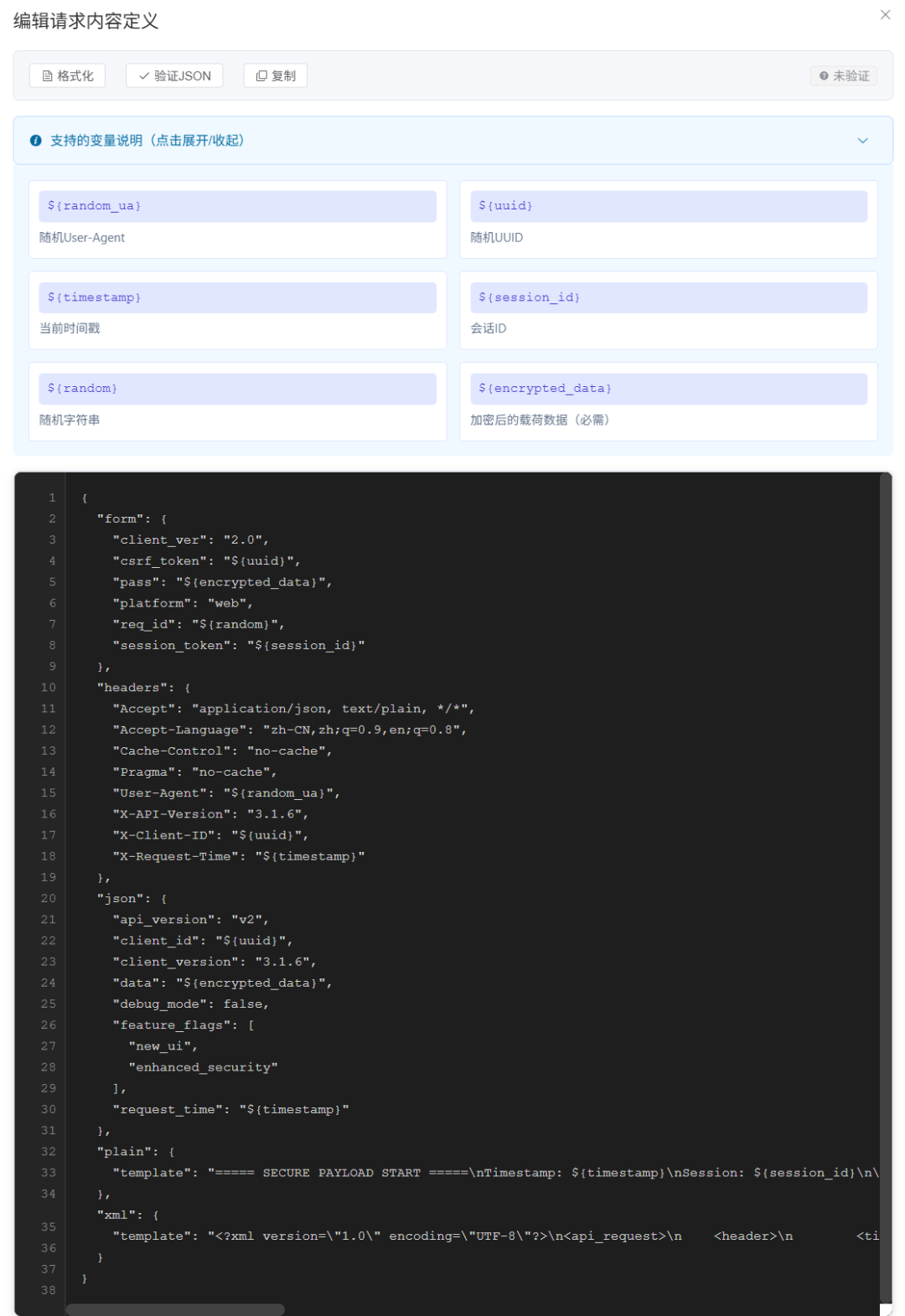Click the "Accept" header line
Image resolution: width=905 pixels, height=1316 pixels.
(293, 709)
